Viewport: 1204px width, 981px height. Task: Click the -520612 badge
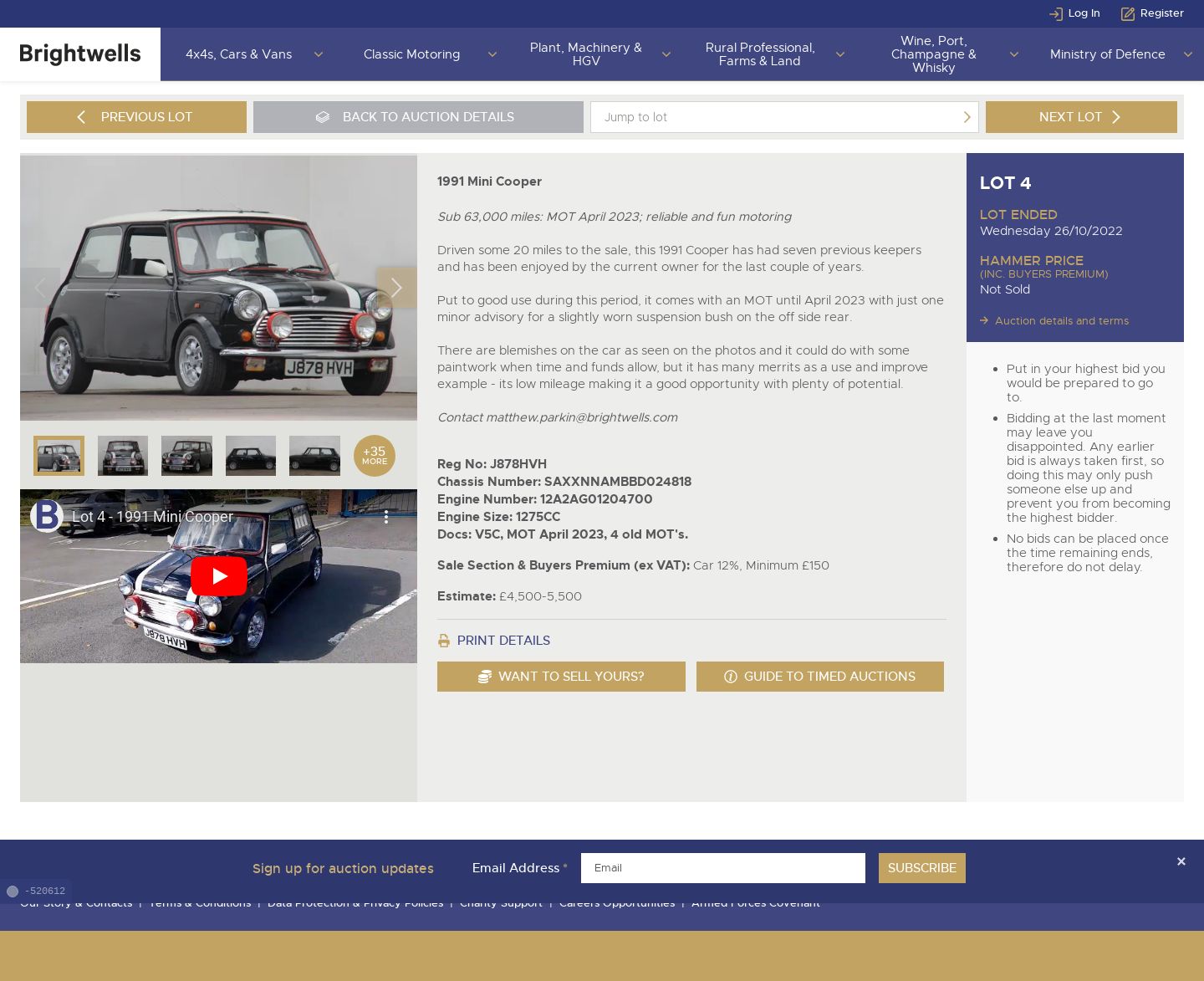click(x=36, y=892)
